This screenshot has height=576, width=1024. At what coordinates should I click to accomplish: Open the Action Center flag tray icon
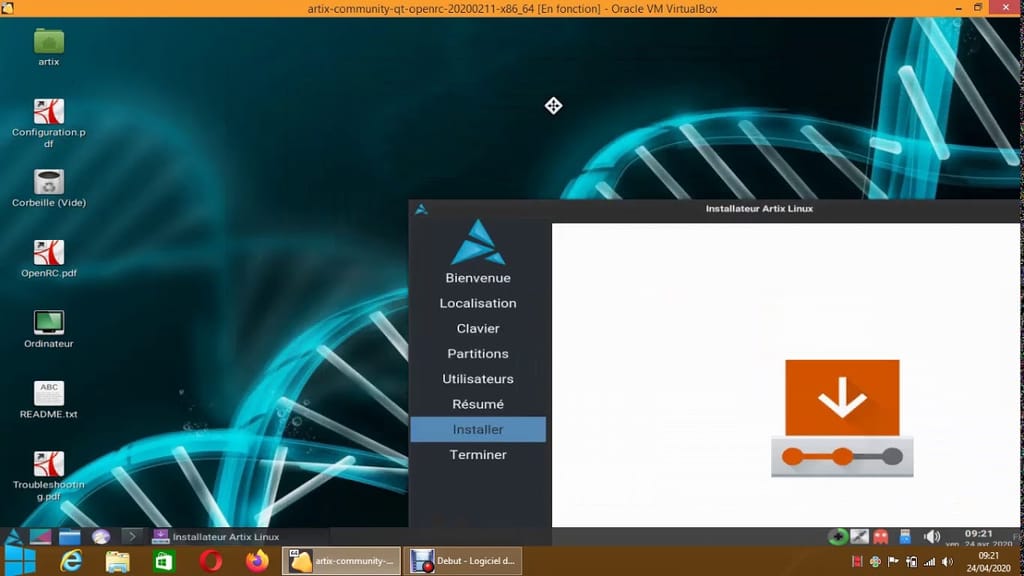tap(893, 562)
